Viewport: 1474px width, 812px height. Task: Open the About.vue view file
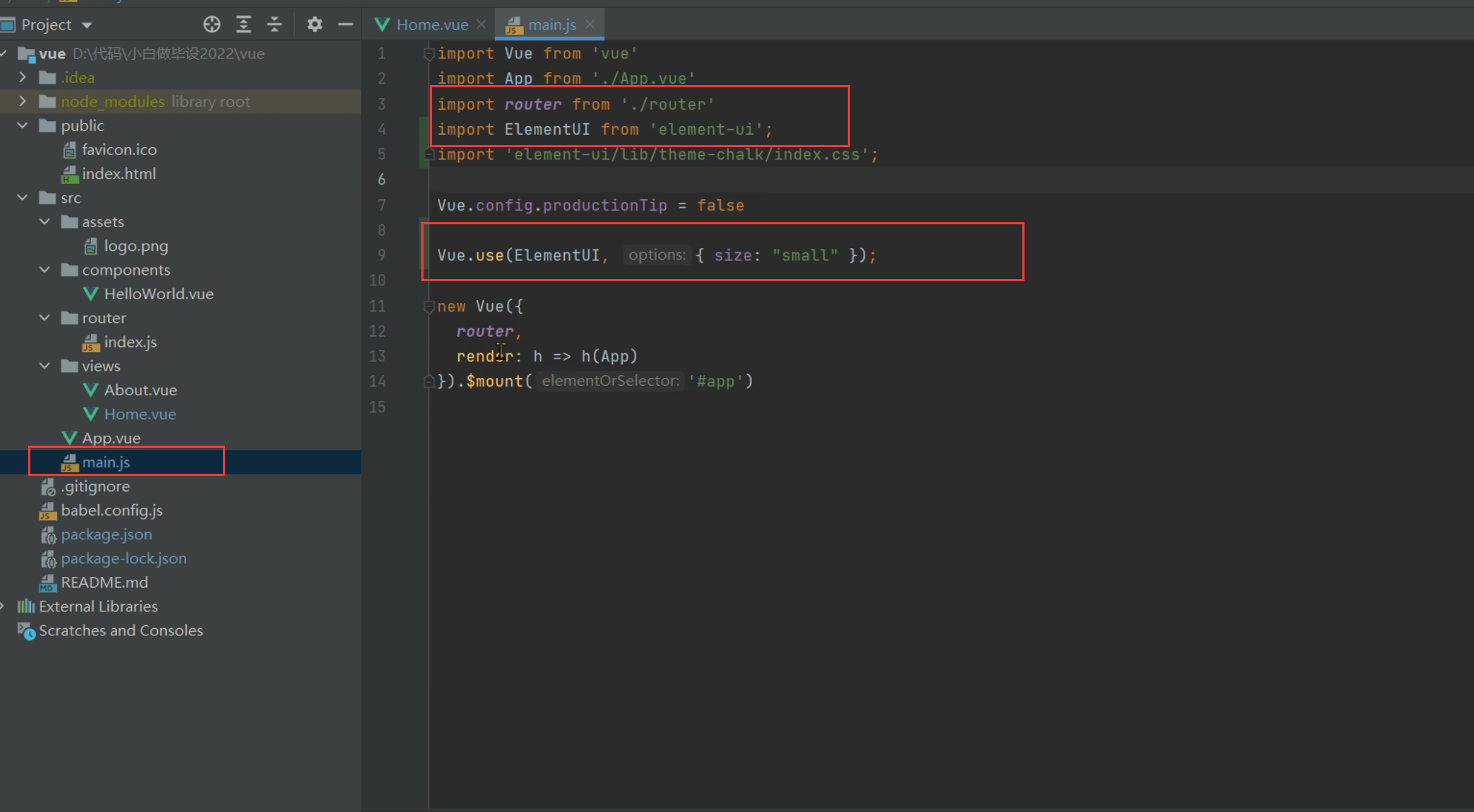click(x=140, y=389)
